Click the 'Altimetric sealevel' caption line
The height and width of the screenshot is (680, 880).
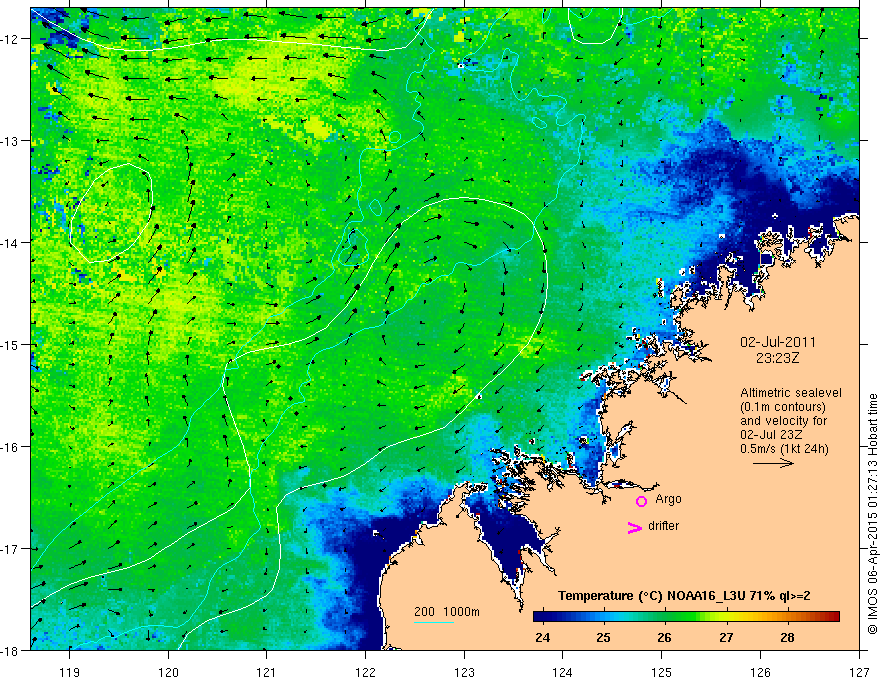click(x=791, y=393)
